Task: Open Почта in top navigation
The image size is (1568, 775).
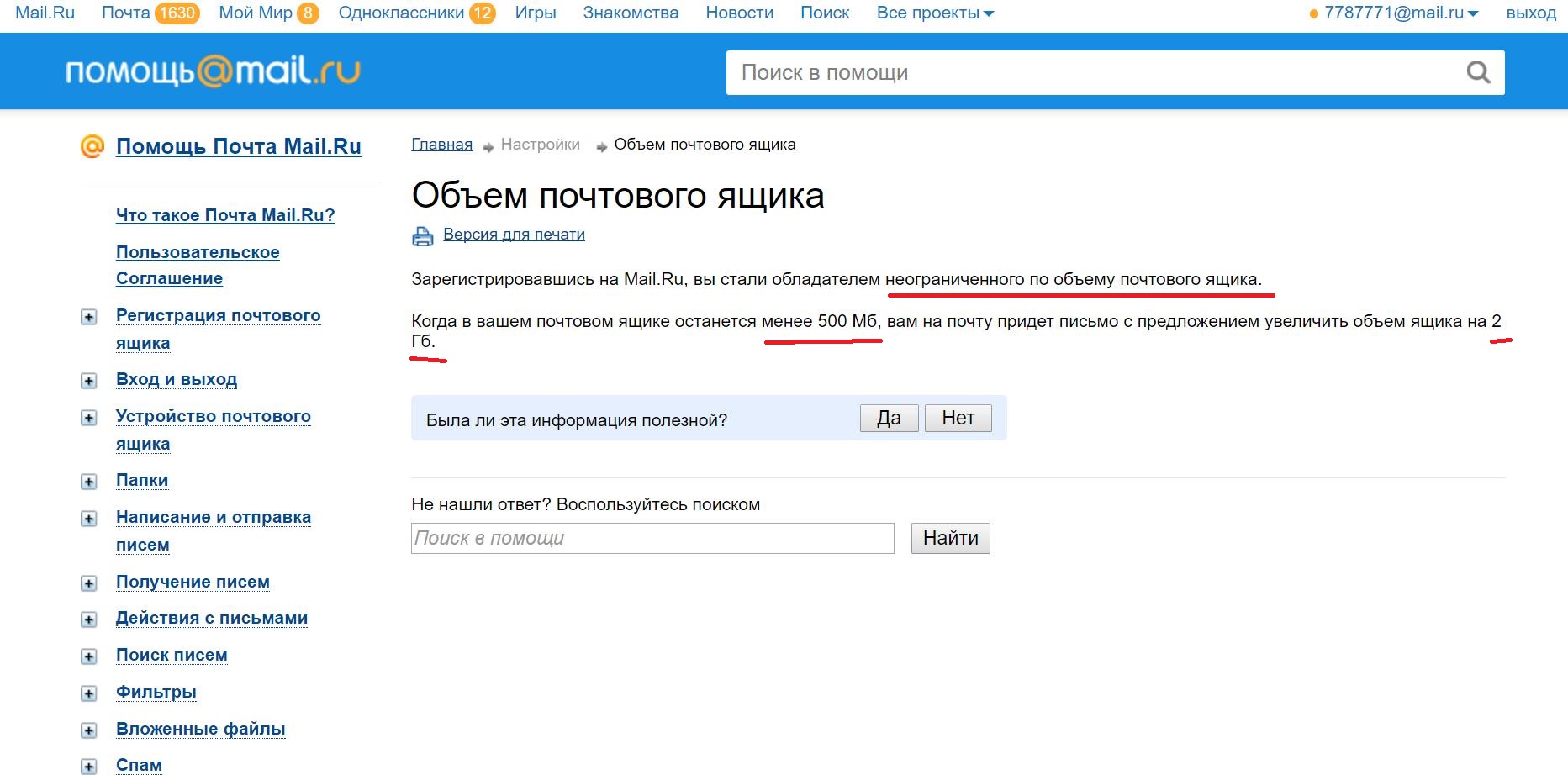Action: coord(125,13)
